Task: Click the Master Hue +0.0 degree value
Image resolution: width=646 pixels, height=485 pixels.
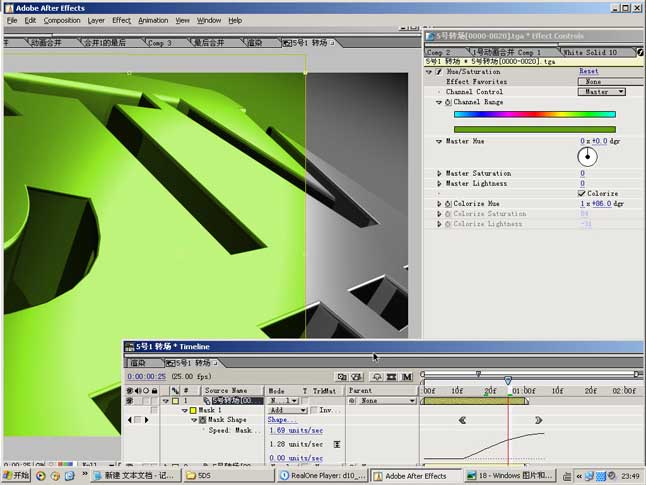Action: [599, 141]
